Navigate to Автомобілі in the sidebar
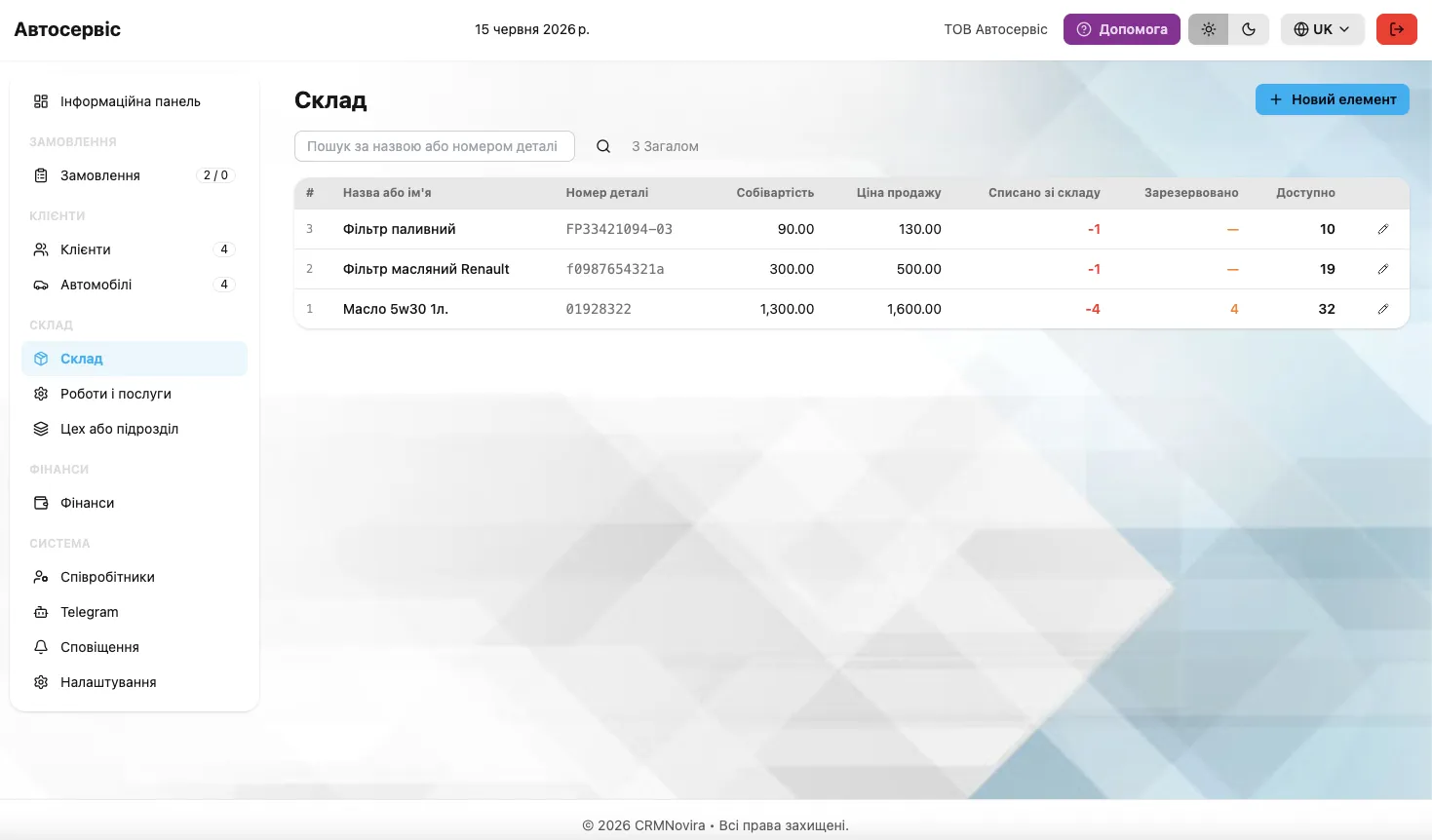 point(135,285)
